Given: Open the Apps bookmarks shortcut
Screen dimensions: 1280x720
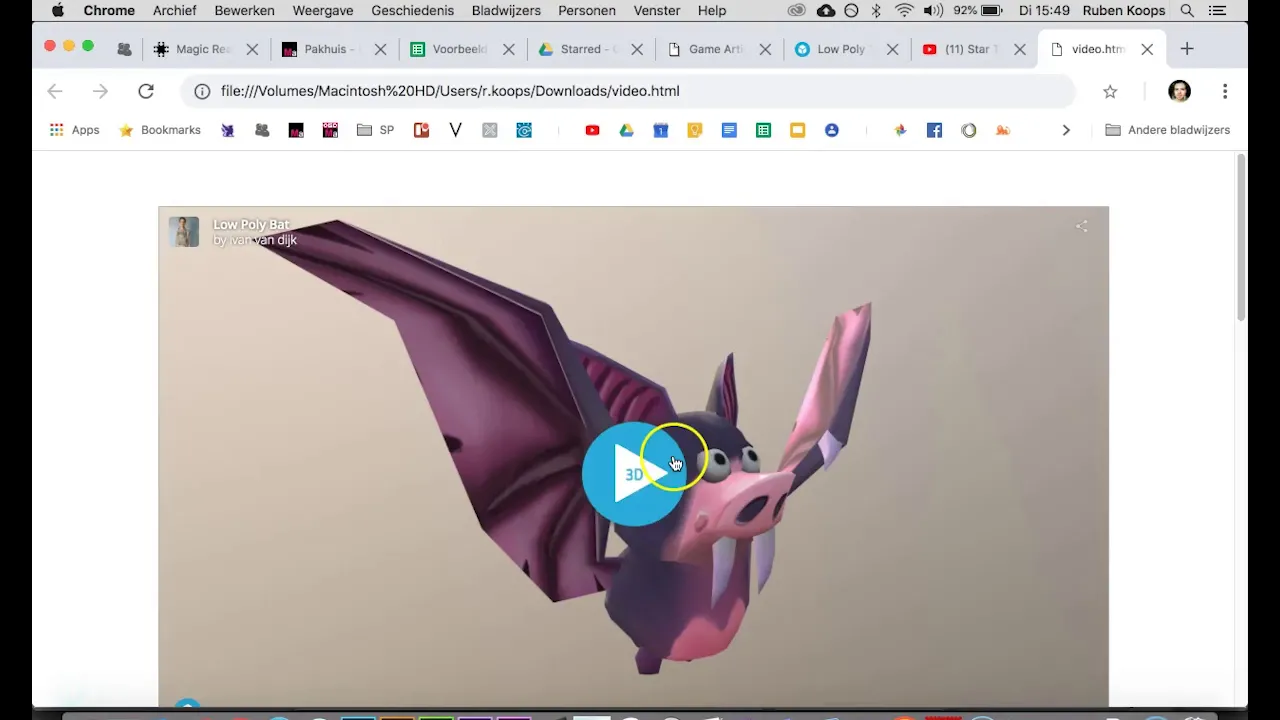Looking at the screenshot, I should point(75,130).
